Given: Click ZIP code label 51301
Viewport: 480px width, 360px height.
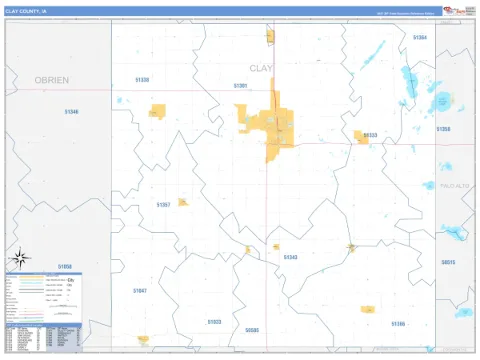Looking at the screenshot, I should tap(240, 86).
